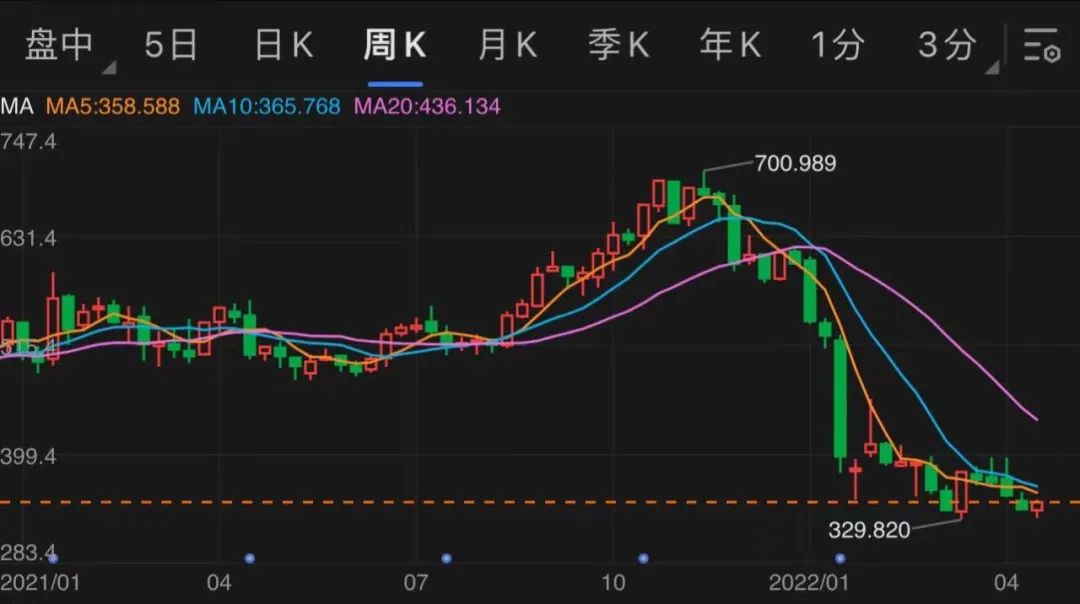Switch to the 5日 chart tab
Screen dimensions: 1080x604
click(x=171, y=46)
